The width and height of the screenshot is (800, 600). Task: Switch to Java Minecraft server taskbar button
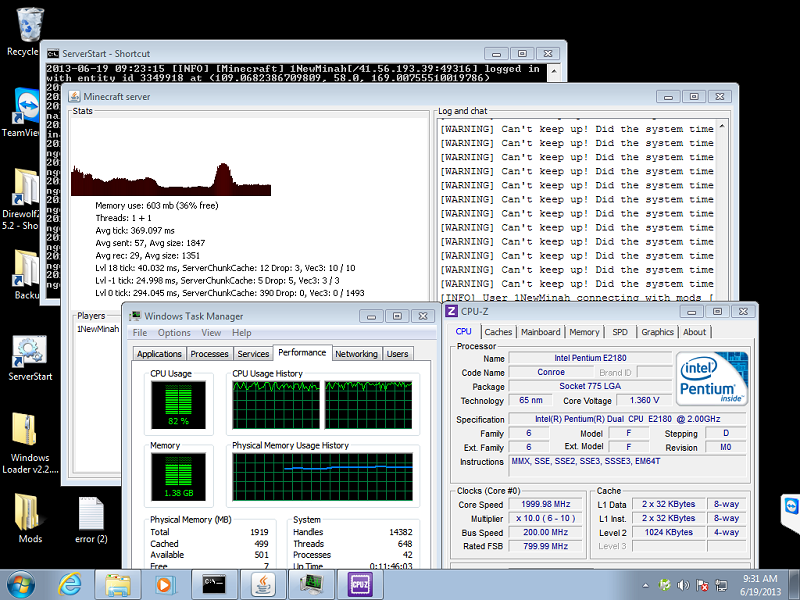tap(263, 585)
